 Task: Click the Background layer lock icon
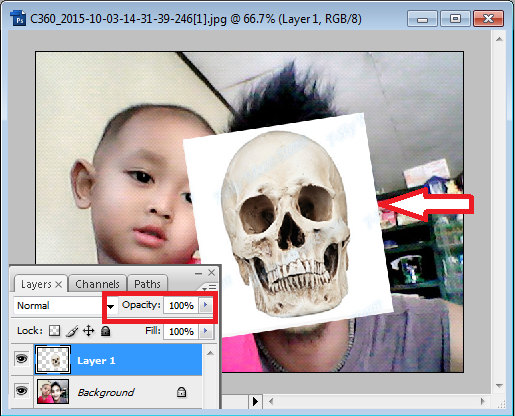[181, 392]
